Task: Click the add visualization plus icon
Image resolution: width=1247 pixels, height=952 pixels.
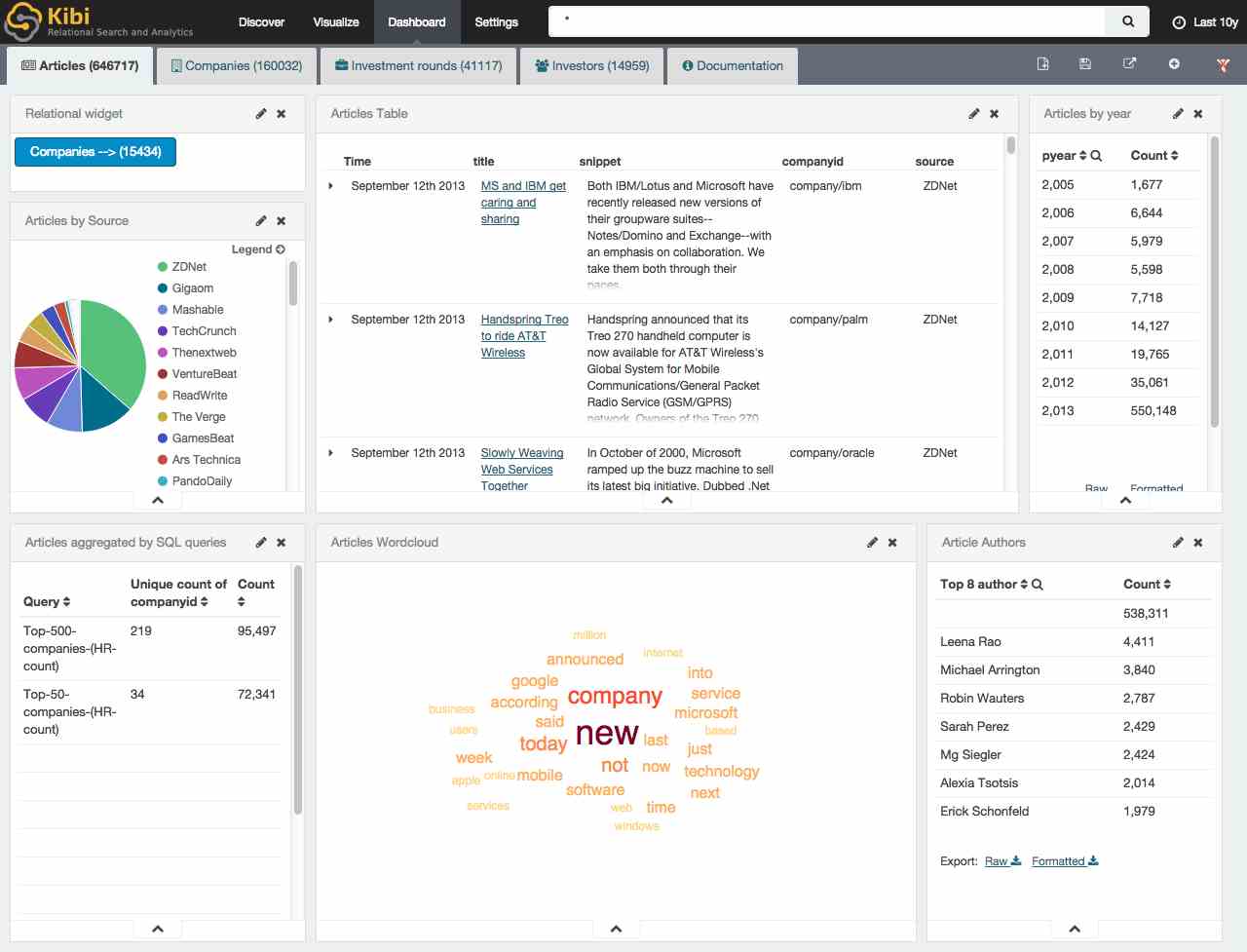Action: [1174, 64]
